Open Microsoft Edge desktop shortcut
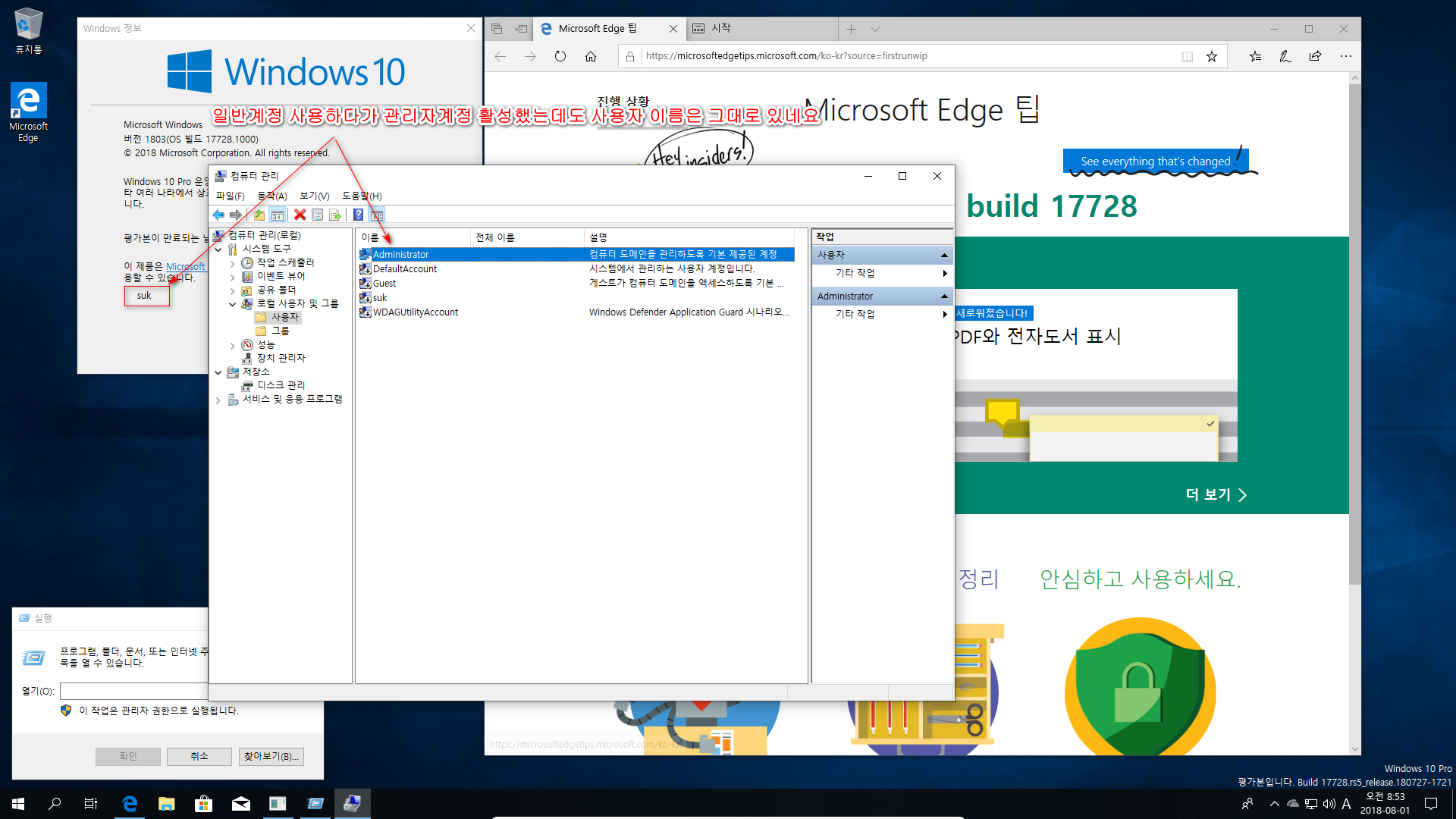 29,112
